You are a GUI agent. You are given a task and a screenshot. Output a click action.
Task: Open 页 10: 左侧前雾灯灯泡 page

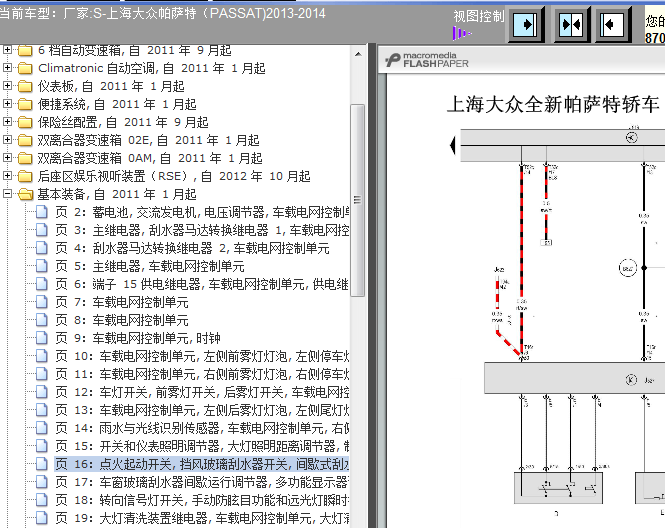(x=202, y=356)
